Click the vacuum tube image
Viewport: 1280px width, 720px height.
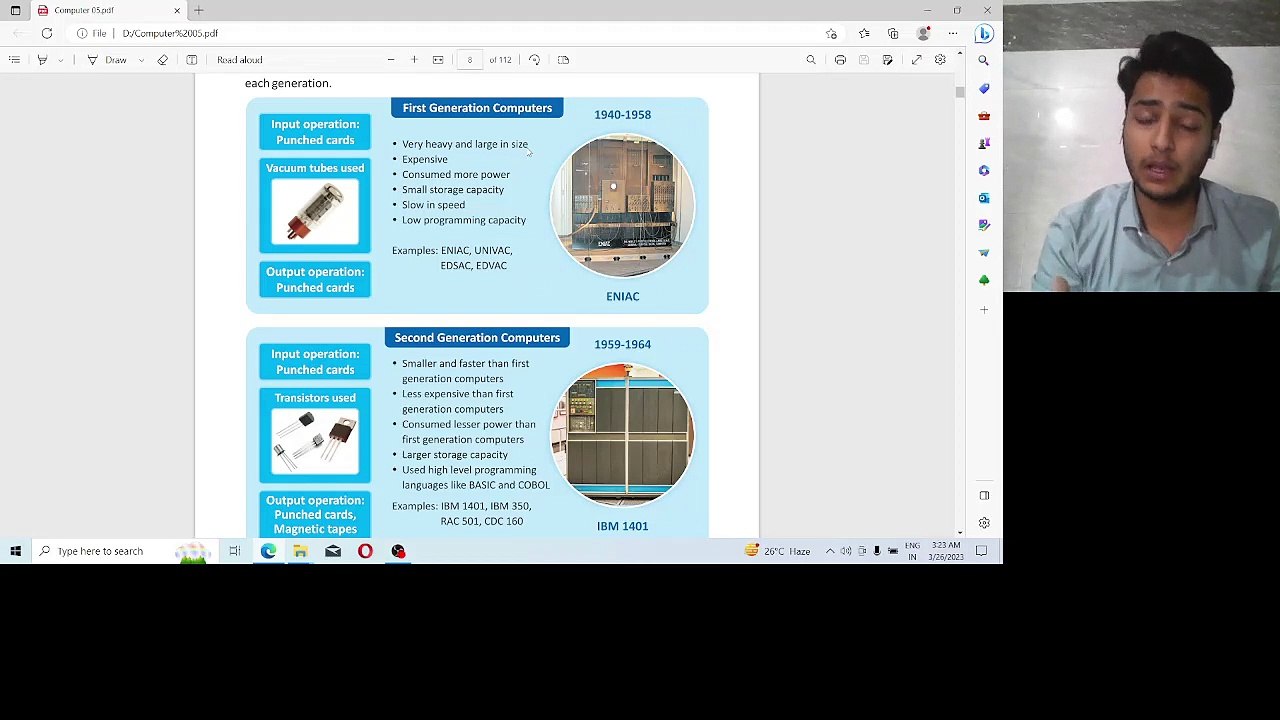click(315, 212)
